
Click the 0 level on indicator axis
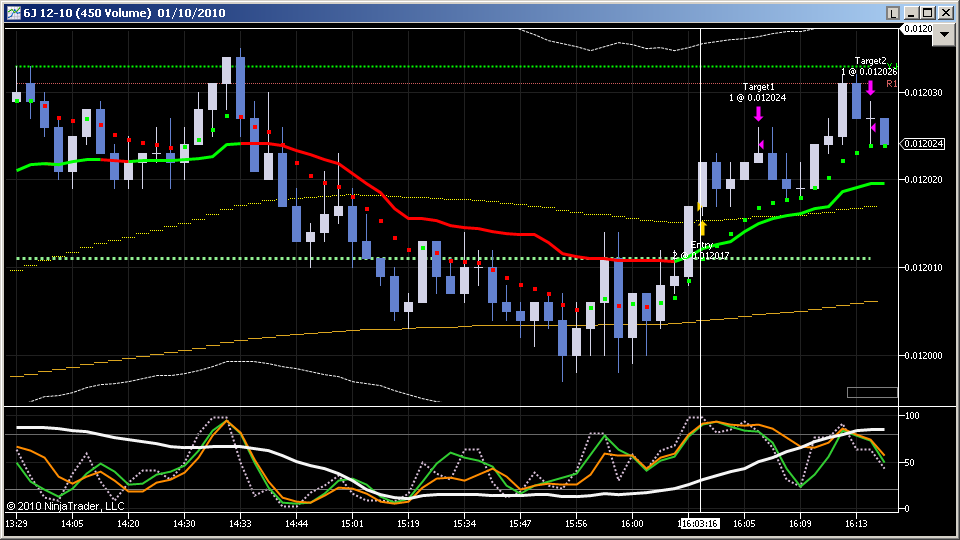click(x=907, y=508)
